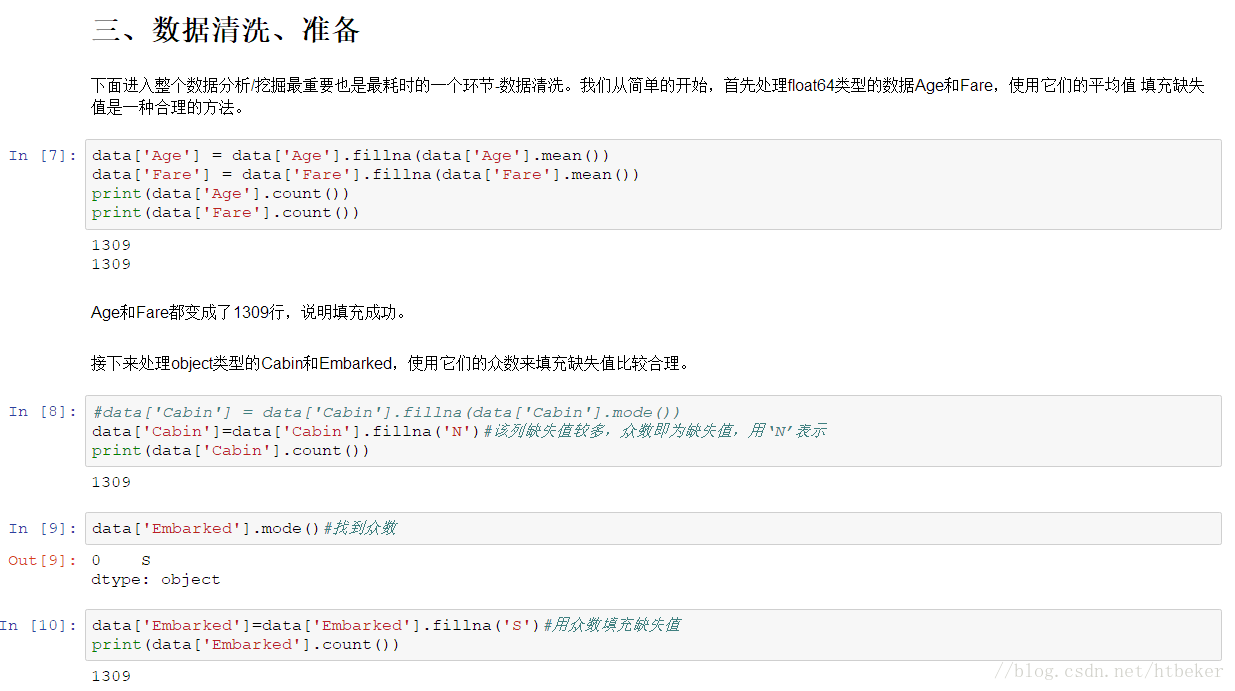The width and height of the screenshot is (1235, 691).
Task: Click the dtype: object output text
Action: pos(155,579)
